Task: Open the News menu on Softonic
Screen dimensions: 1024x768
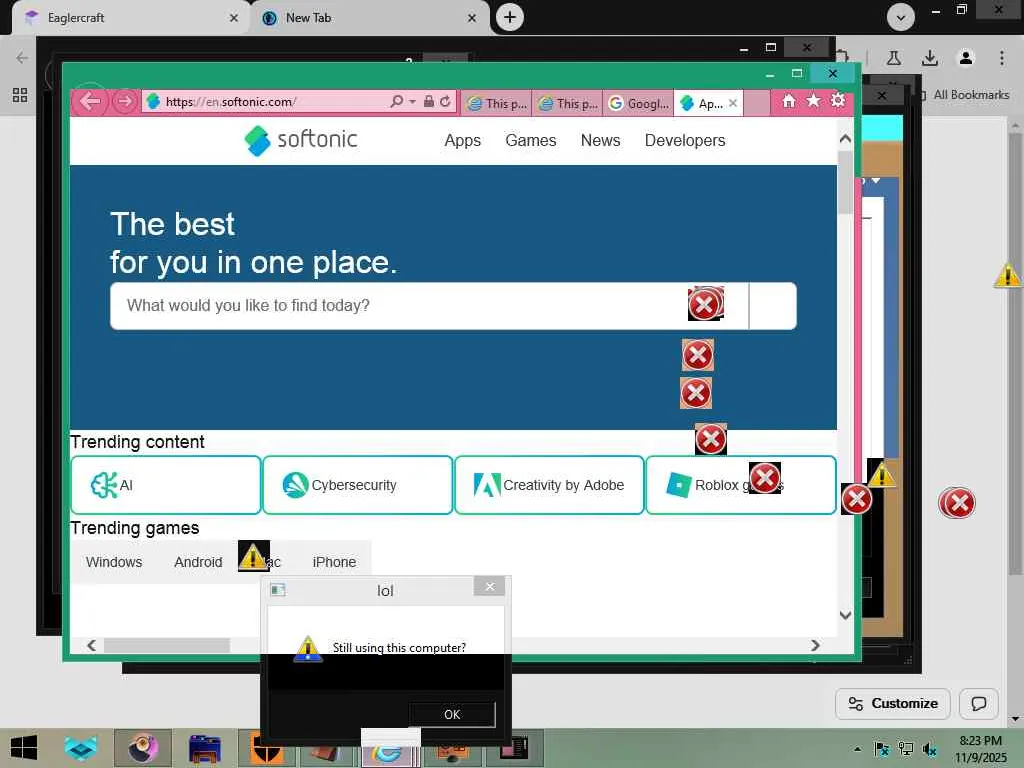Action: point(600,140)
